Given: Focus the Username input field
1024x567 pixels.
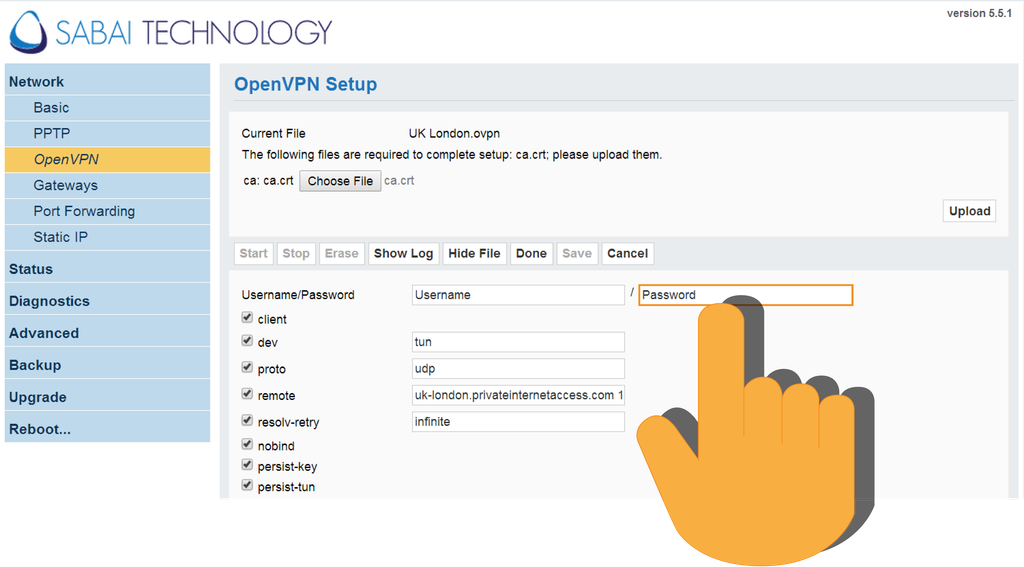Looking at the screenshot, I should (x=518, y=295).
